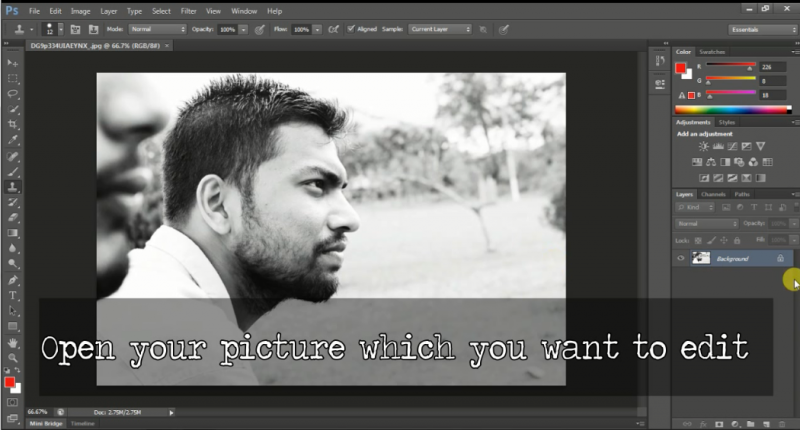Add a Brightness/Contrast adjustment
800x430 pixels.
point(704,146)
